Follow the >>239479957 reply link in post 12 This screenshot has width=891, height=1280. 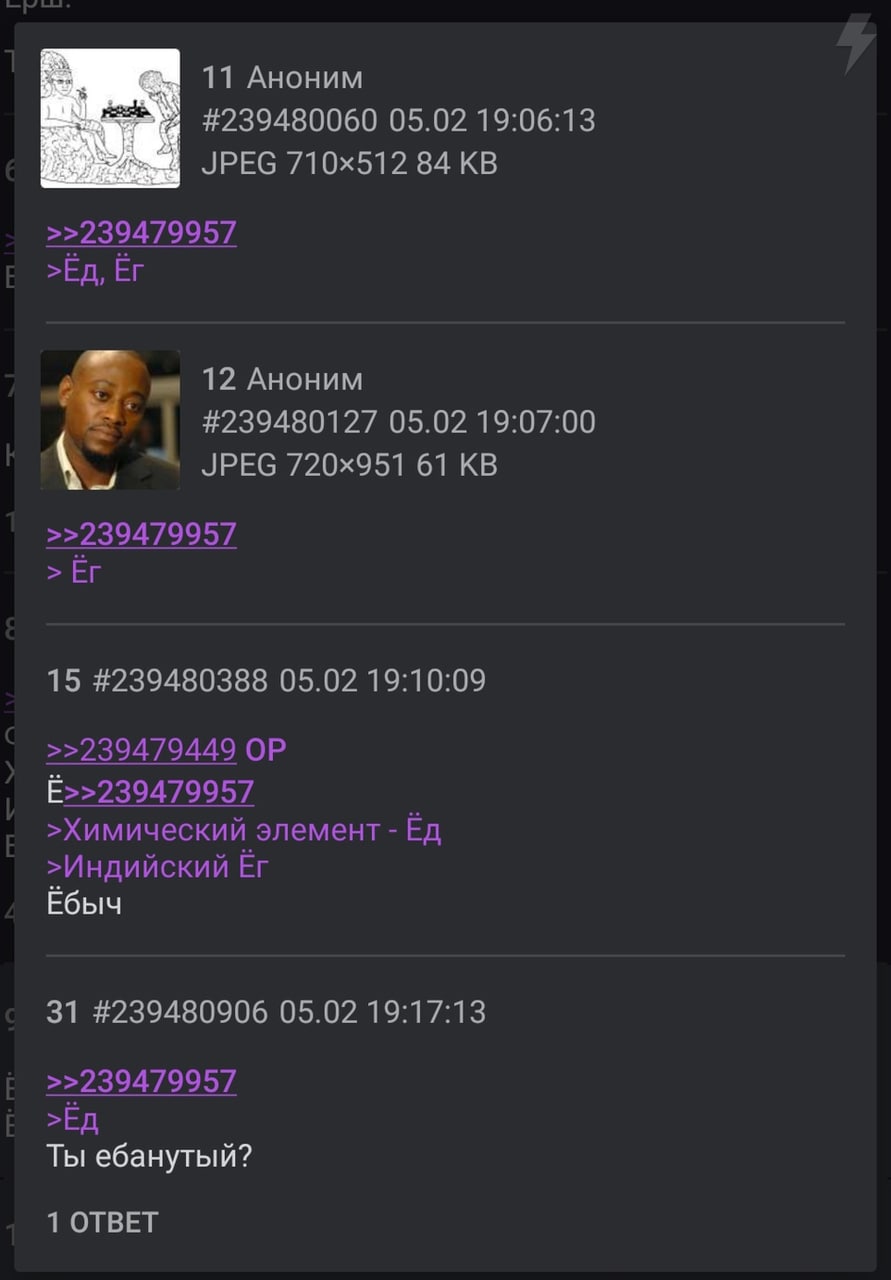click(x=141, y=534)
